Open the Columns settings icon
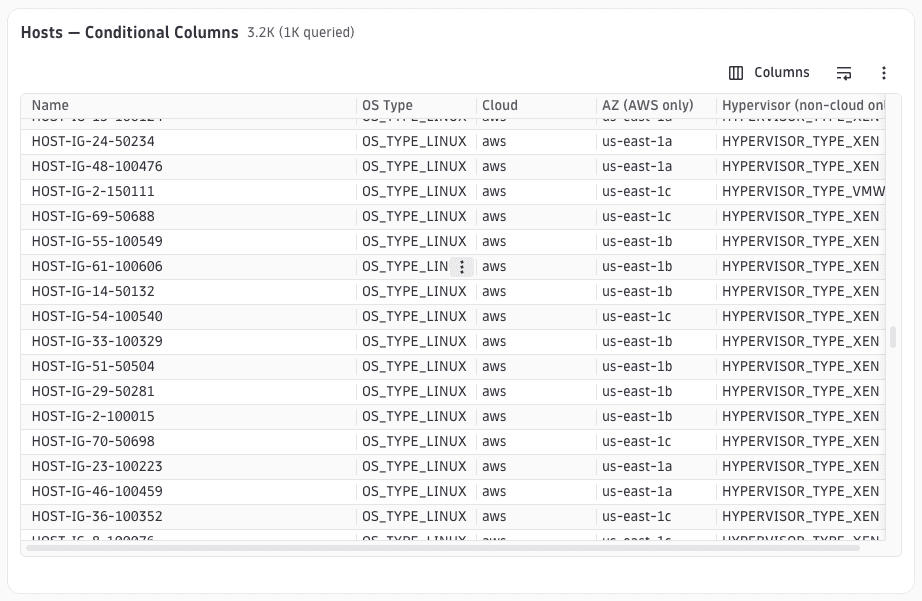Image resolution: width=922 pixels, height=601 pixels. tap(736, 73)
